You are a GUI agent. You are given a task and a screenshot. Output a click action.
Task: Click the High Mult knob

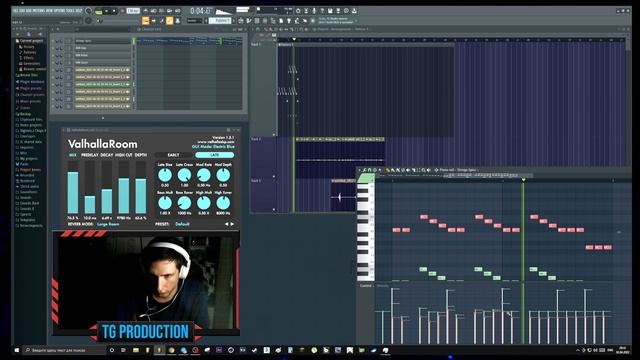coord(204,203)
